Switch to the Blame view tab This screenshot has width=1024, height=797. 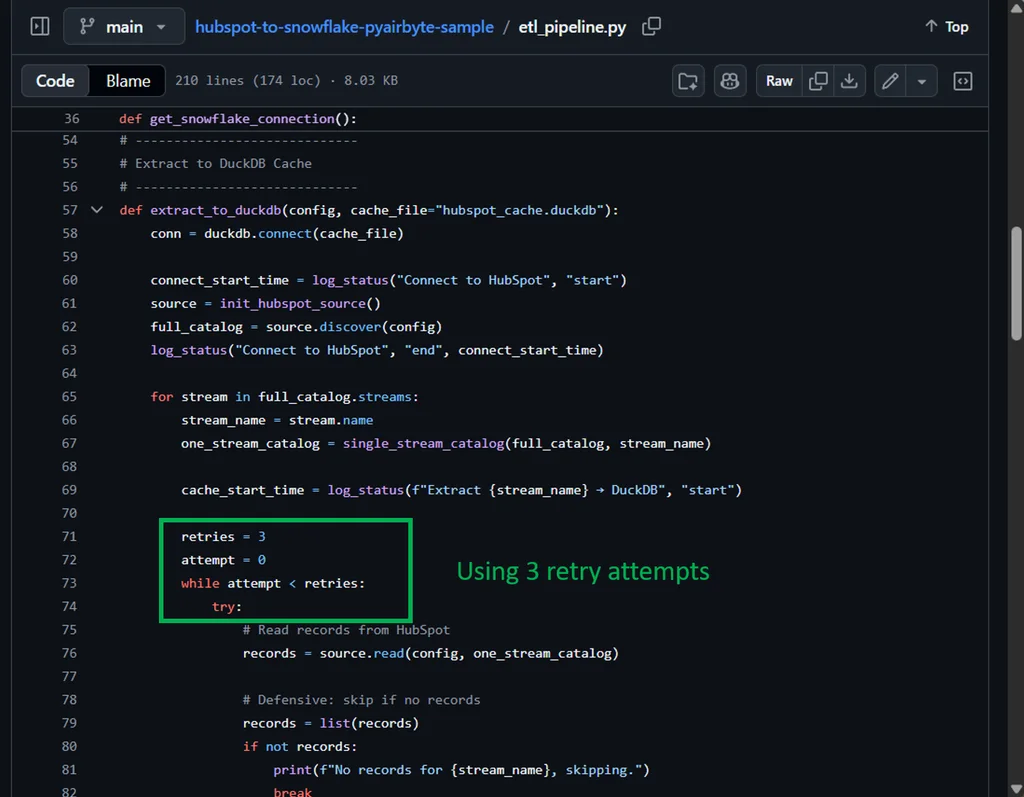click(x=128, y=80)
